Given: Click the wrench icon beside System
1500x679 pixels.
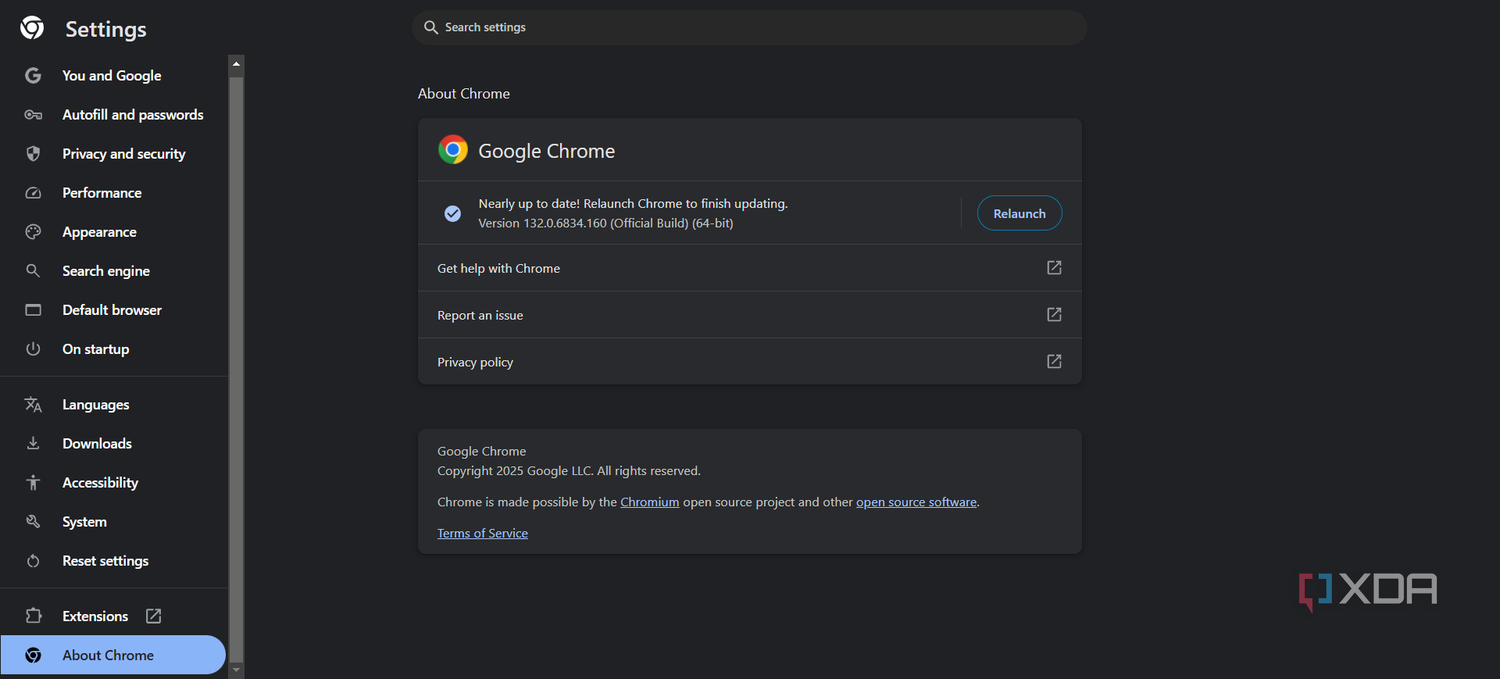Looking at the screenshot, I should click(x=33, y=522).
